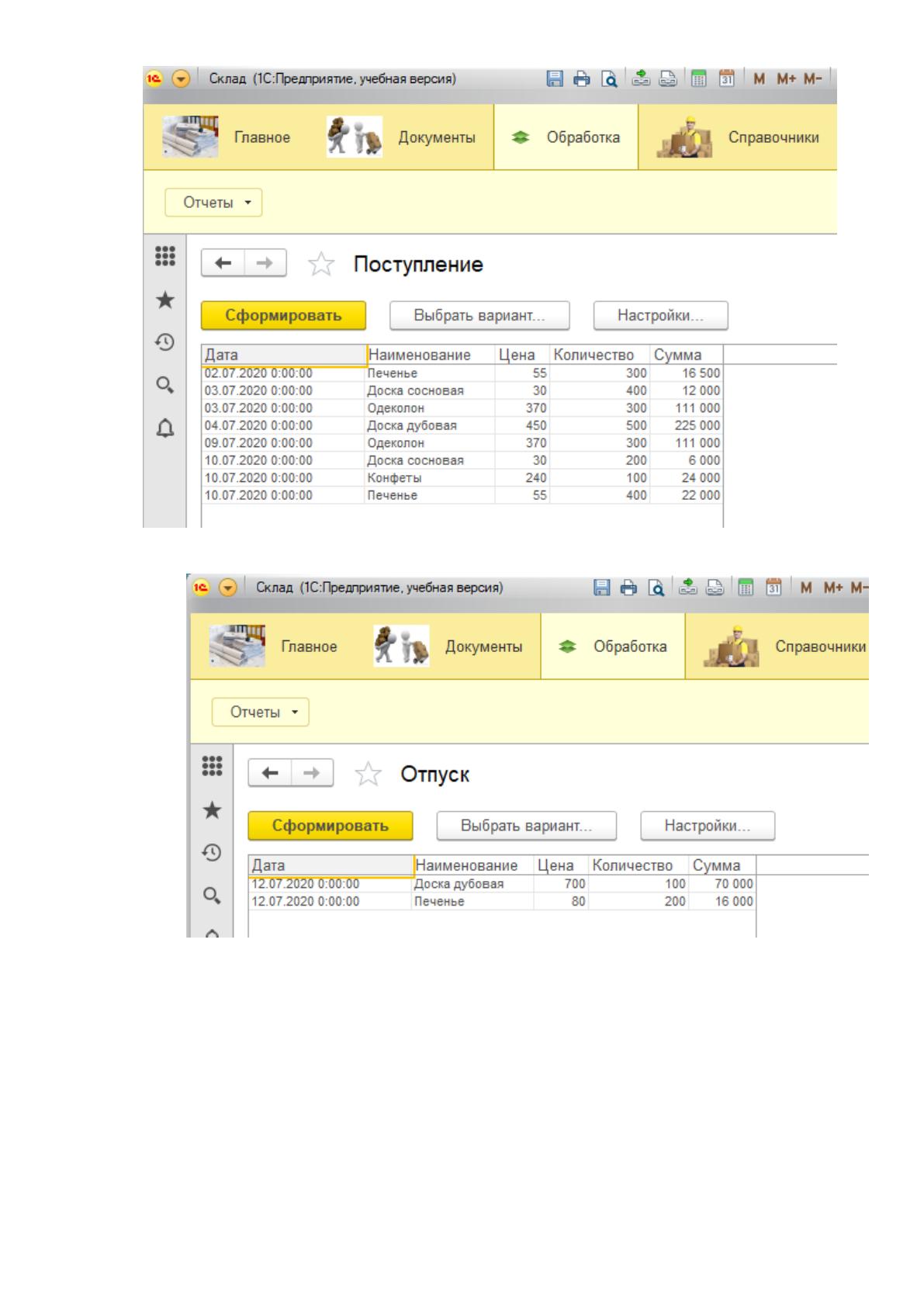Click Настройки button in Отпуск report

tap(708, 826)
